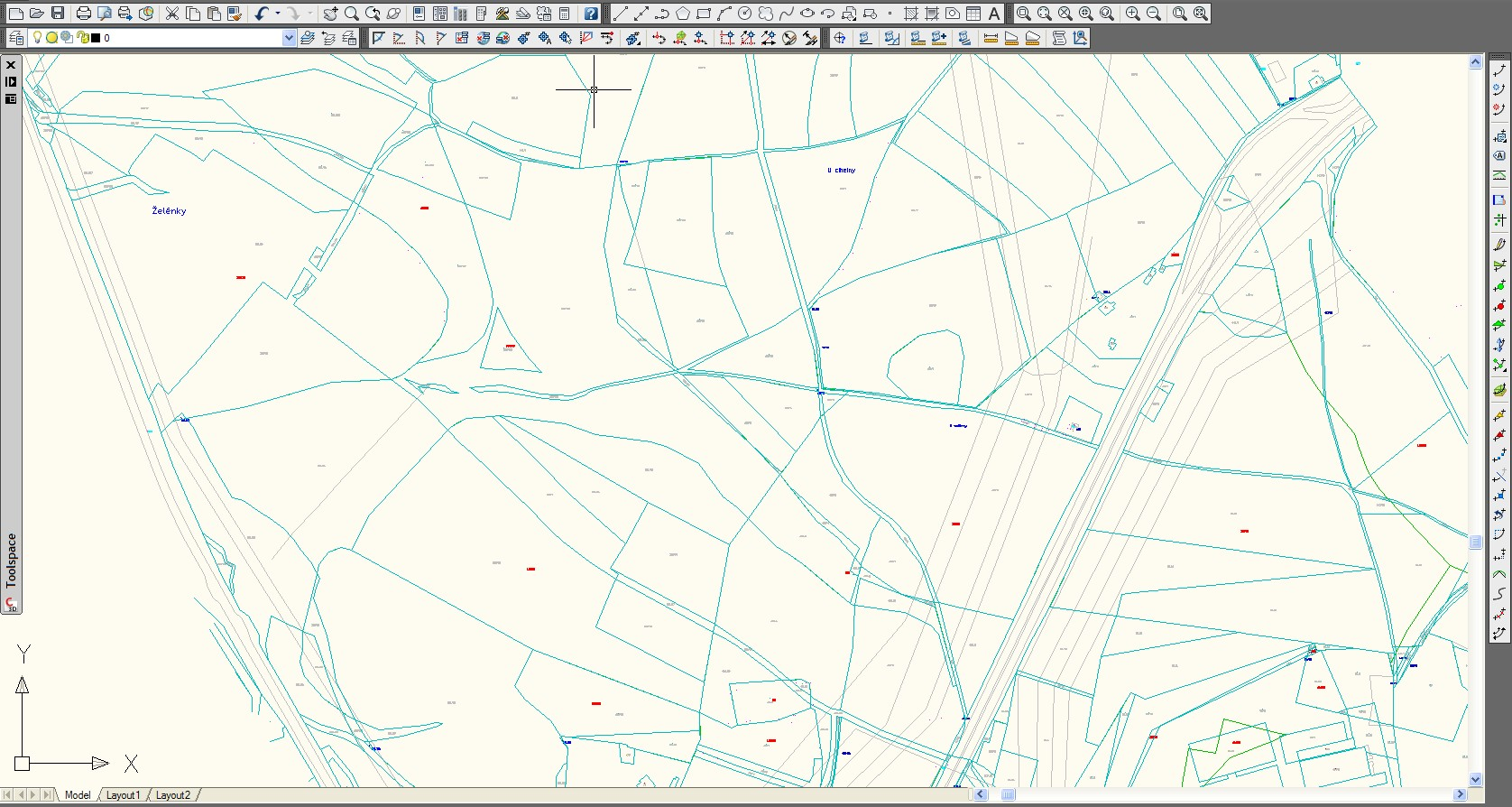This screenshot has height=807, width=1512.
Task: Open Plot Preview from the toolbar
Action: [x=105, y=14]
